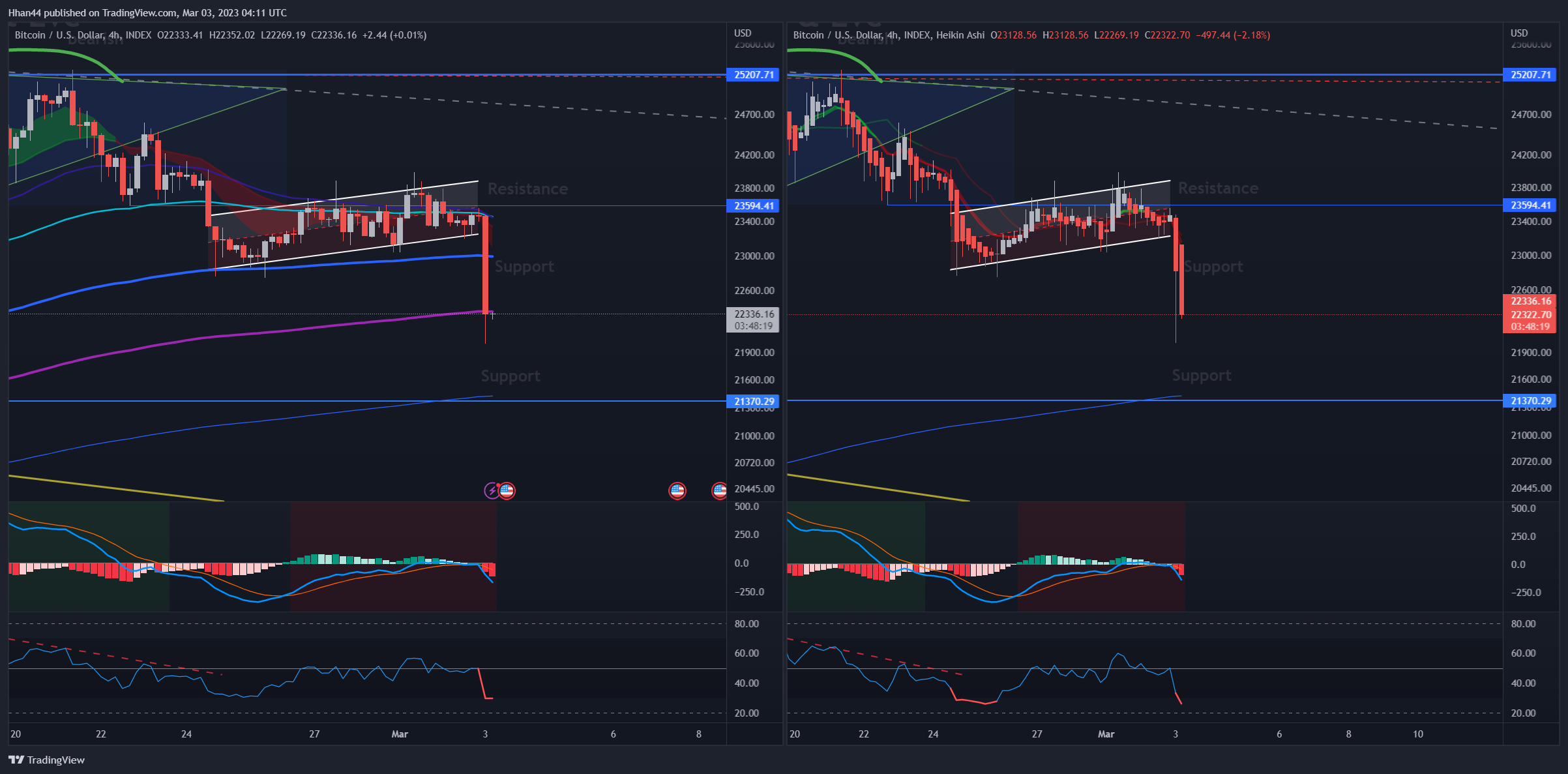Click the left MACD pane's -250.0 axis value
The width and height of the screenshot is (1568, 774).
click(749, 591)
